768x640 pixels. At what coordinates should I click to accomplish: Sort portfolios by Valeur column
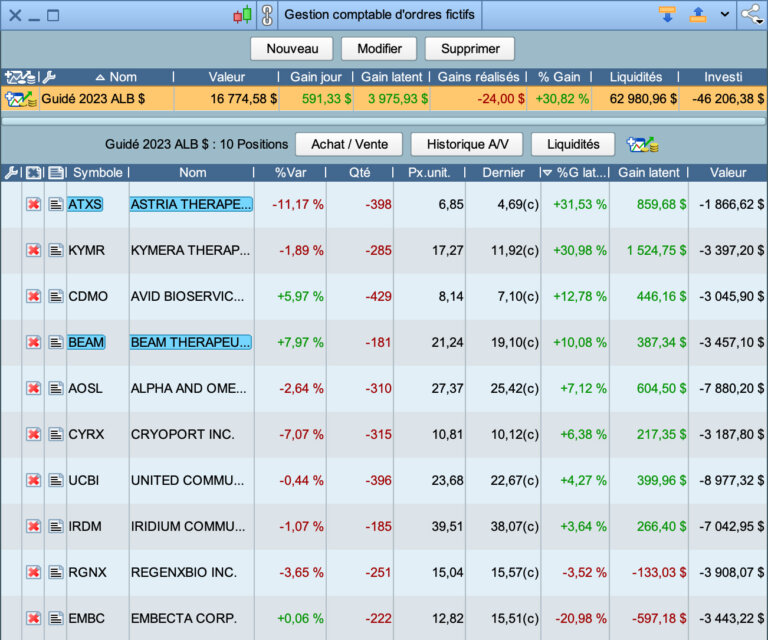pyautogui.click(x=226, y=77)
